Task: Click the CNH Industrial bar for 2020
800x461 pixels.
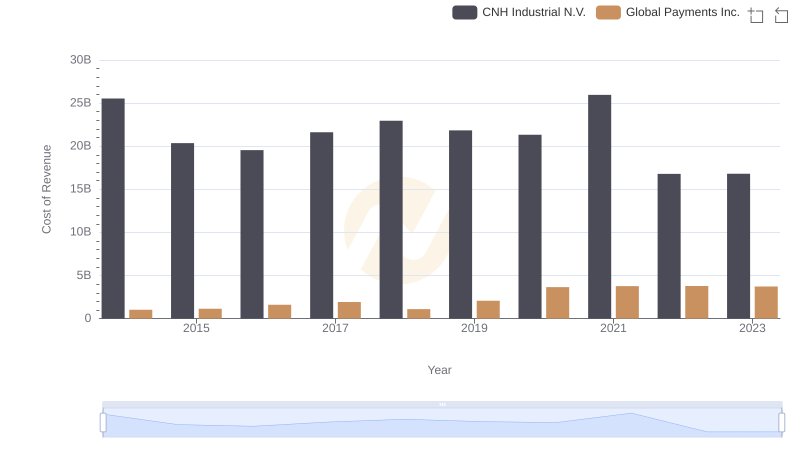Action: coord(530,227)
